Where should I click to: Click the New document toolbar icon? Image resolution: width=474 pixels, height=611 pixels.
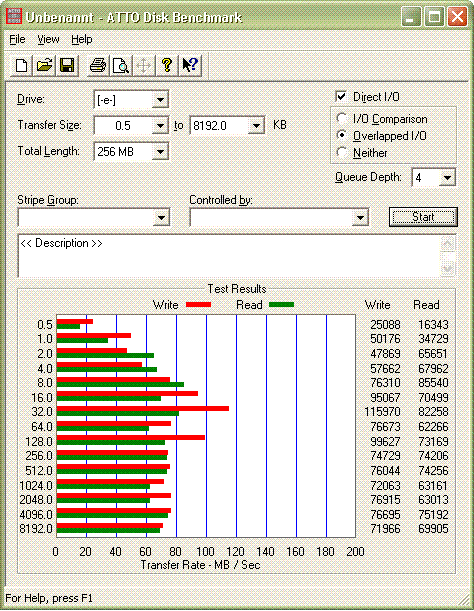(21, 65)
